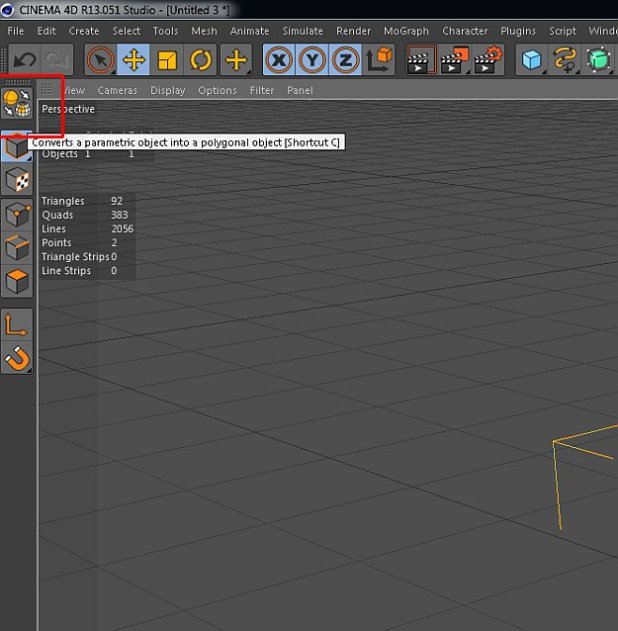Open the Mesh menu
Screen dimensions: 618x631
204,31
